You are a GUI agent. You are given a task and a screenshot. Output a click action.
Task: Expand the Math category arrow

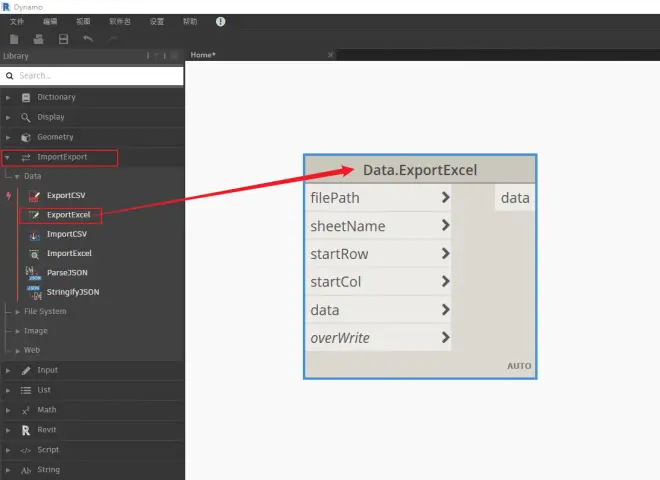8,410
